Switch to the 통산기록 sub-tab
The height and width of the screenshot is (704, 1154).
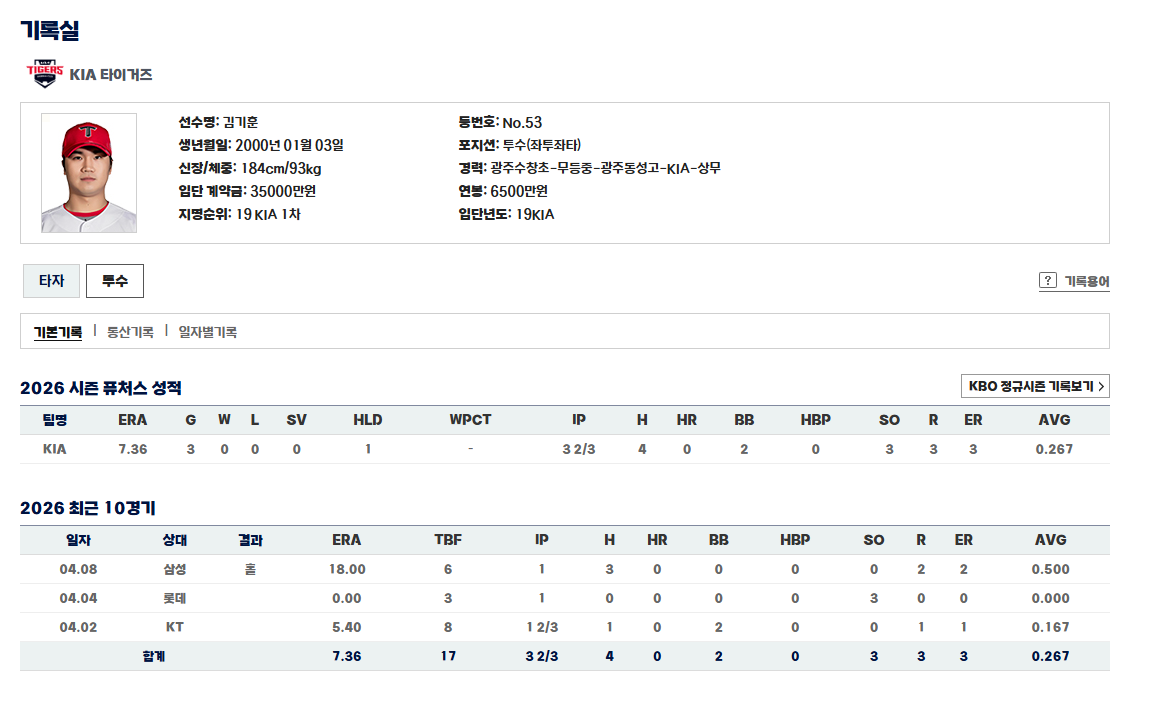tap(130, 332)
